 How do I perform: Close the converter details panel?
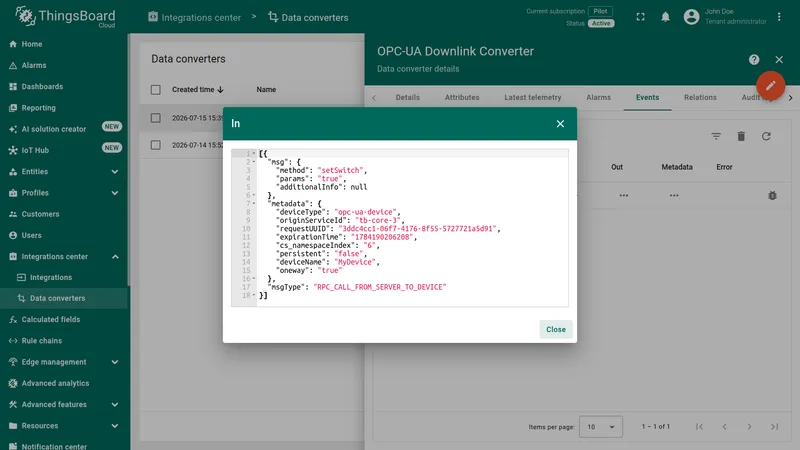(x=779, y=60)
